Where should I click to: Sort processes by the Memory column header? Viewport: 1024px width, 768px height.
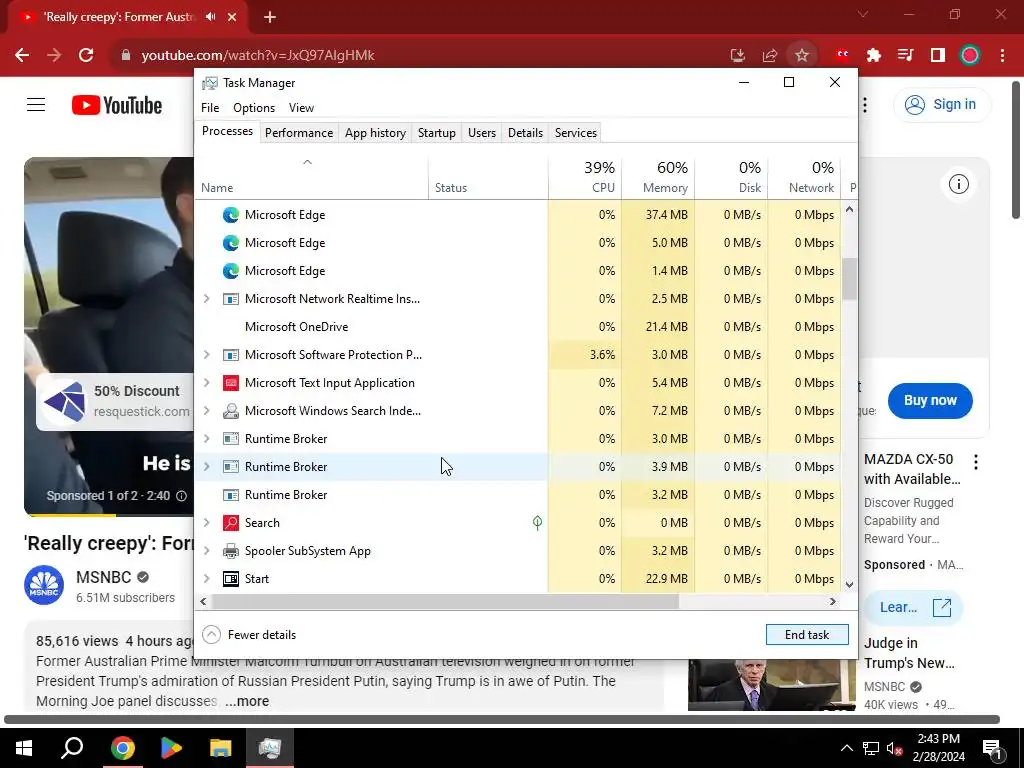coord(658,178)
